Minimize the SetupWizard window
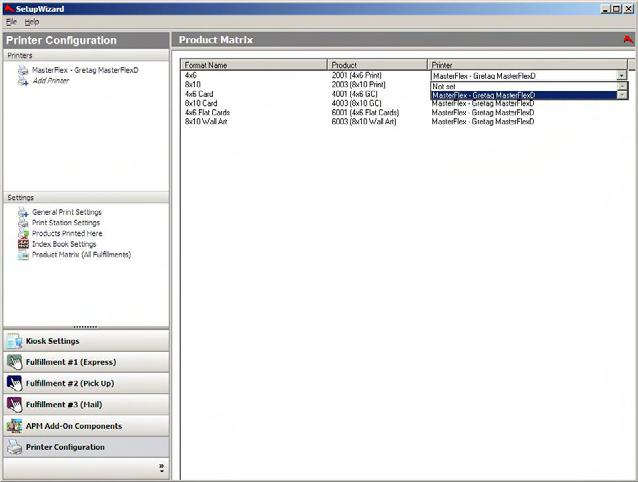638x482 pixels. (606, 9)
